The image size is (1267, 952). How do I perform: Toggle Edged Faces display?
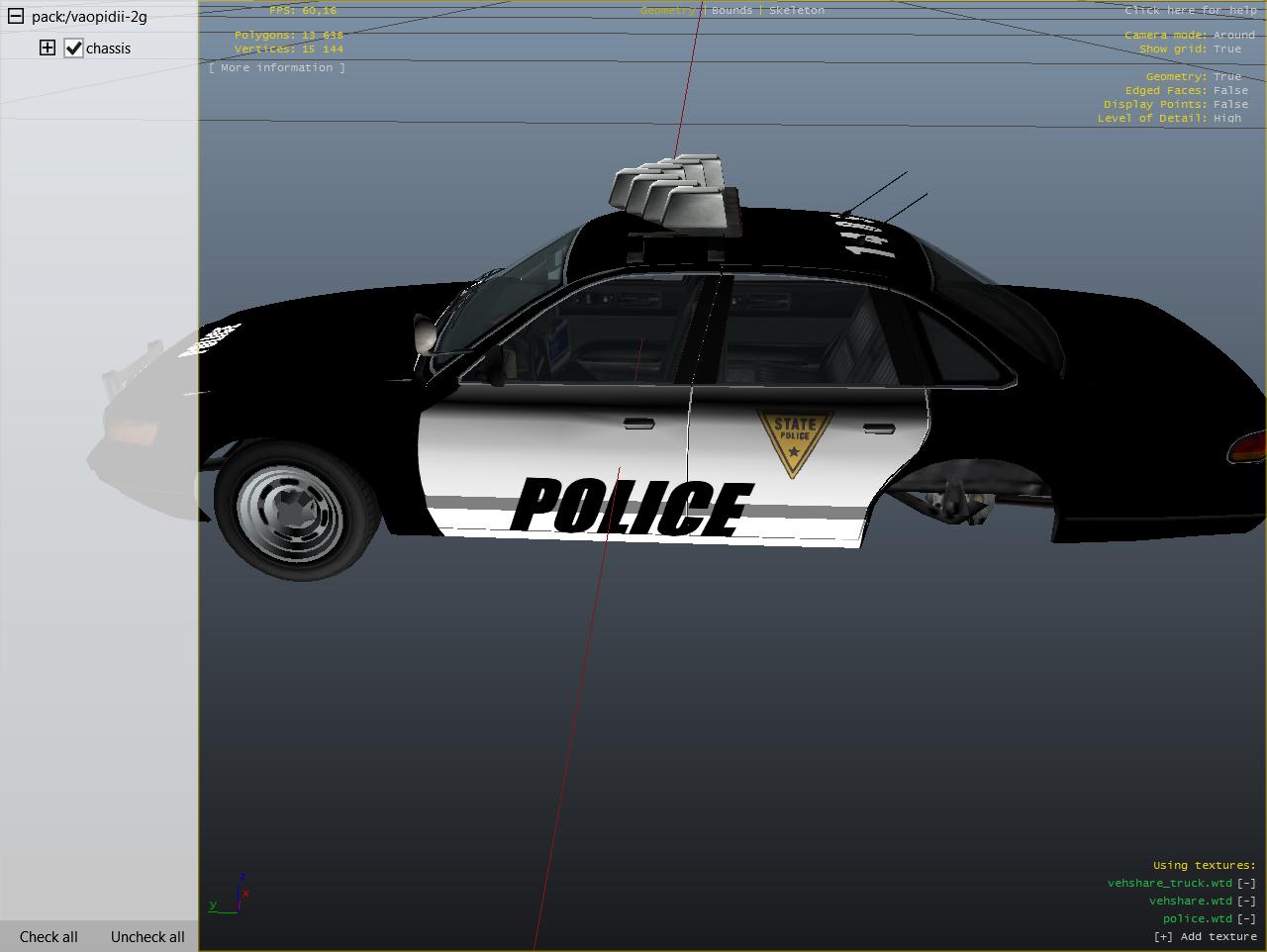coord(1230,90)
